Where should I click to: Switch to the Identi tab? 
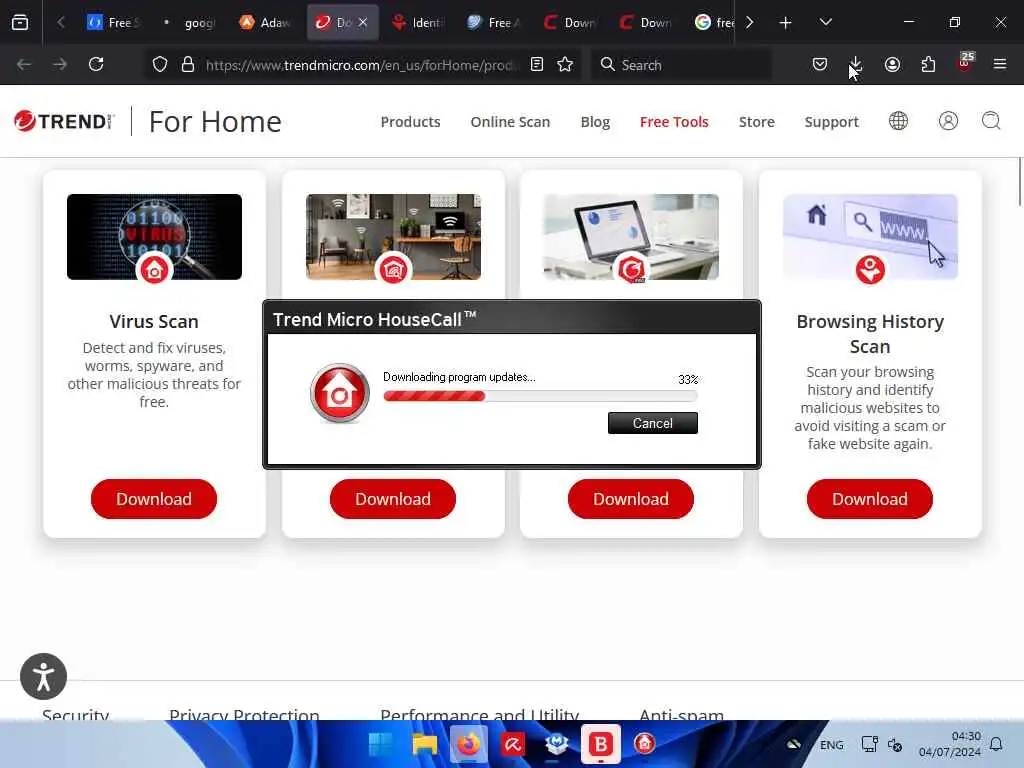[418, 23]
